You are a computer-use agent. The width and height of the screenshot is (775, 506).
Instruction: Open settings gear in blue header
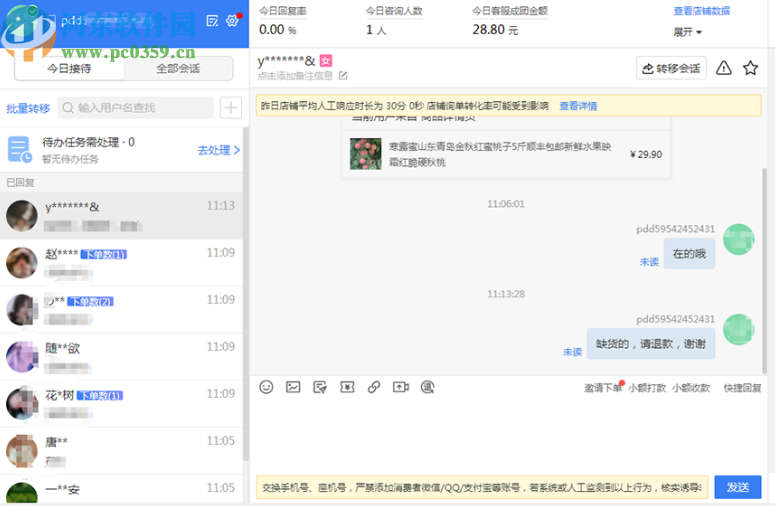click(232, 21)
